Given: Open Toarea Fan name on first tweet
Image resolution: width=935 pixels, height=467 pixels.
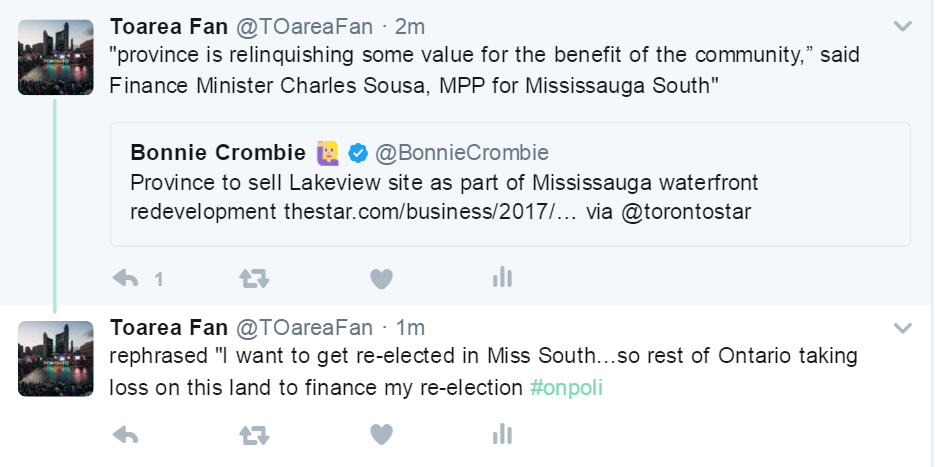Looking at the screenshot, I should pos(169,26).
